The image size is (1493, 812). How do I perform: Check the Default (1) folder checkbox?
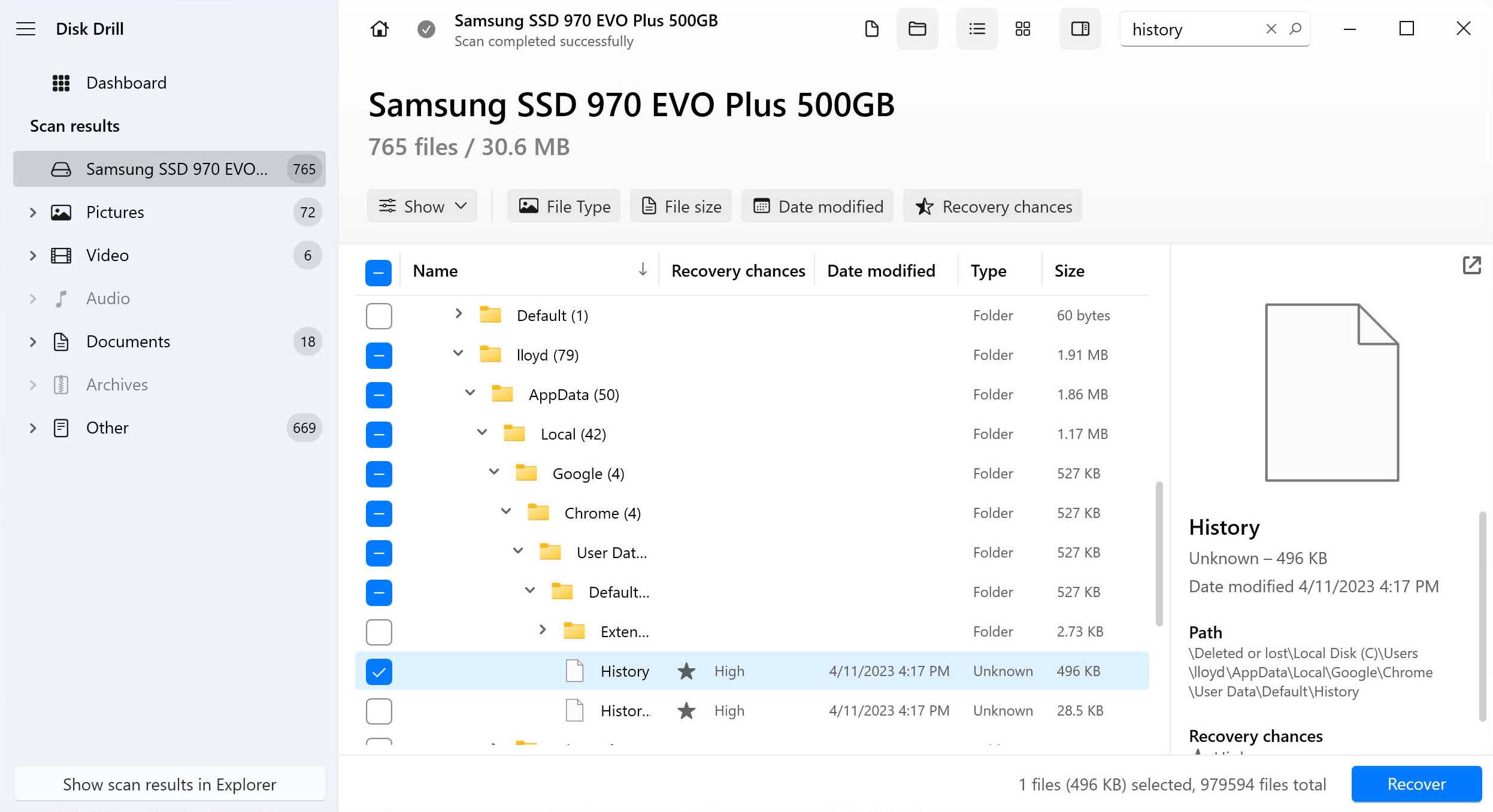coord(378,316)
